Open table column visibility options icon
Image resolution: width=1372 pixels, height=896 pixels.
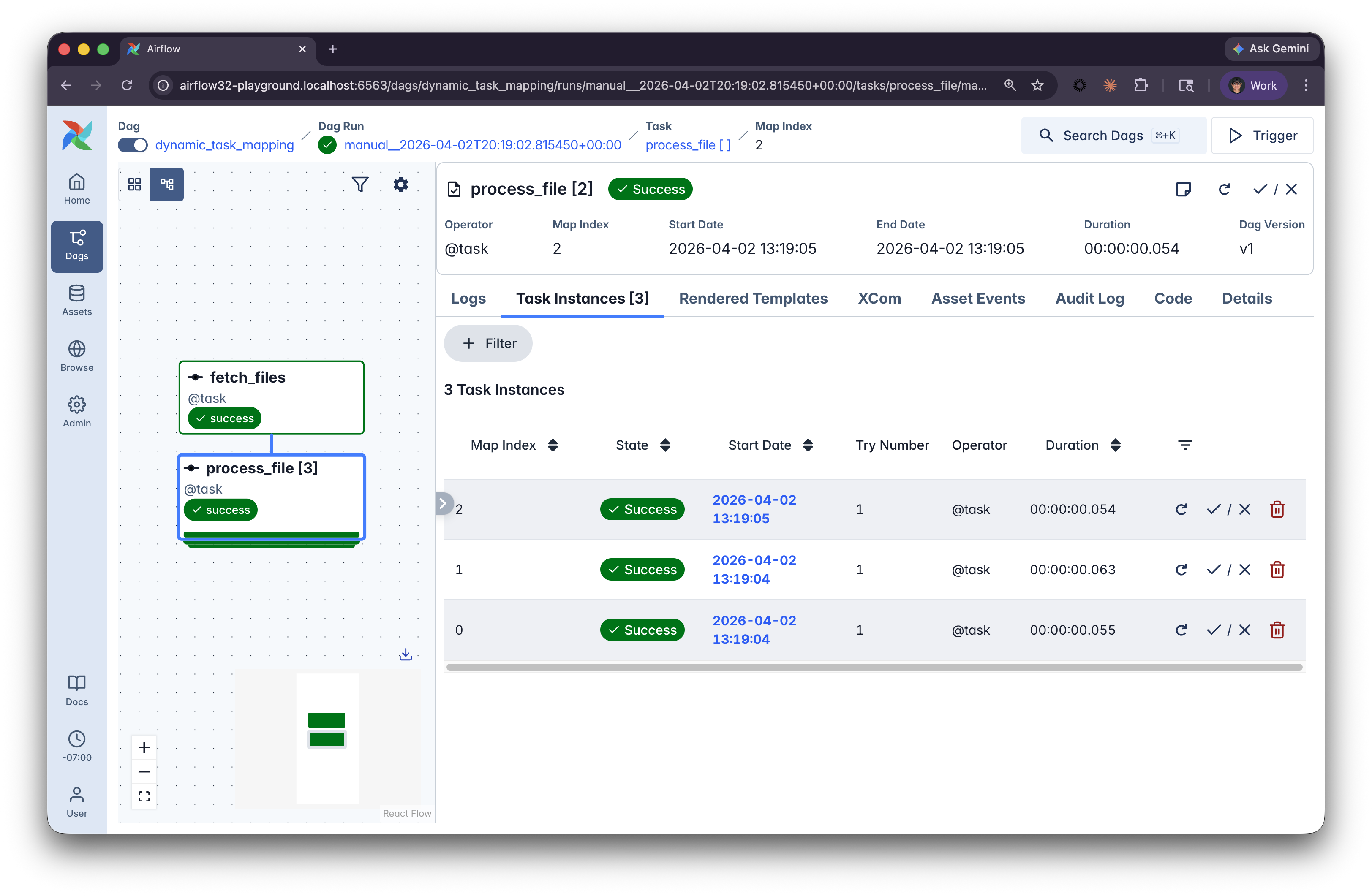1185,445
